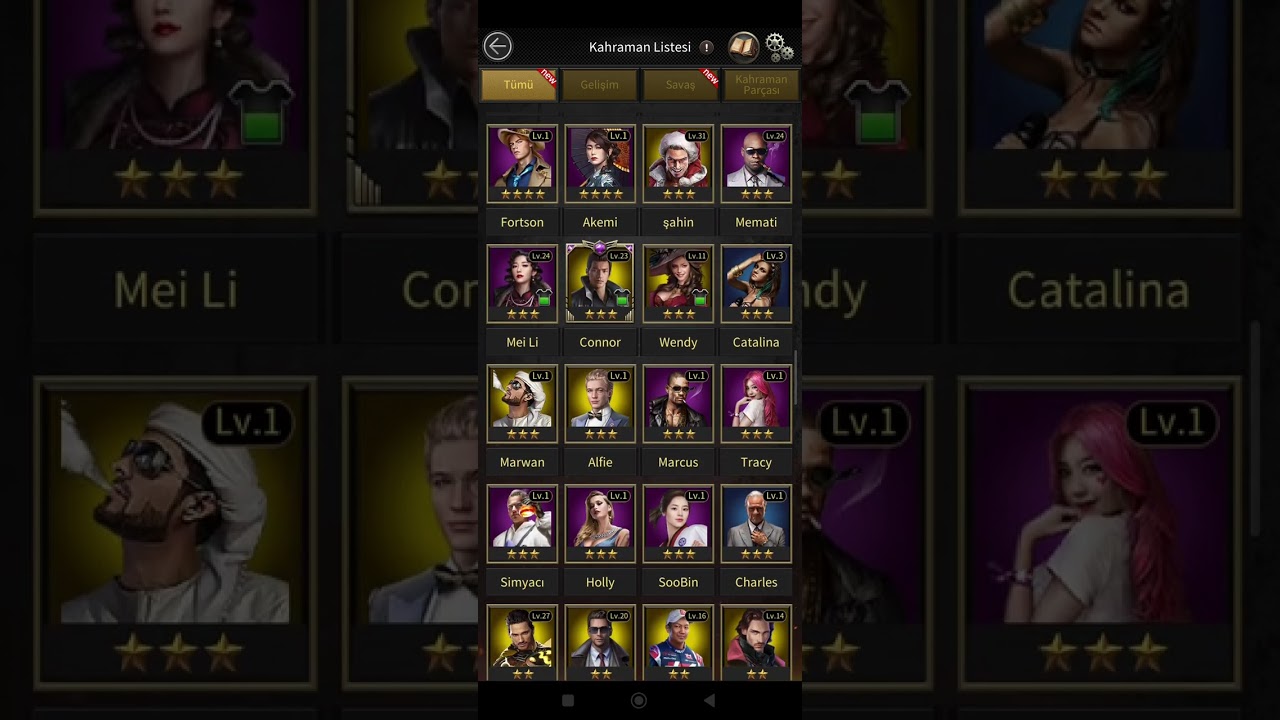Screen dimensions: 1280x720
Task: Tap the back arrow icon
Action: tap(497, 46)
